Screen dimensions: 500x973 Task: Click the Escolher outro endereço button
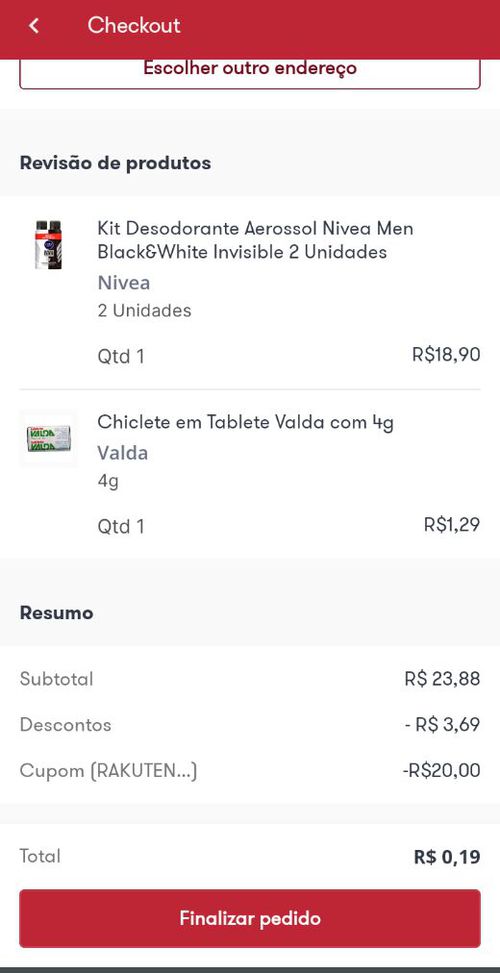point(250,72)
